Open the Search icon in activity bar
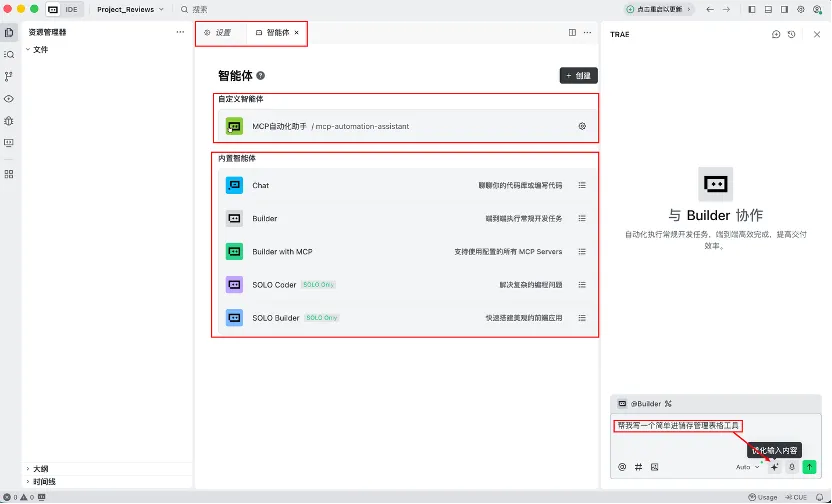Viewport: 832px width, 504px height. pos(9,55)
